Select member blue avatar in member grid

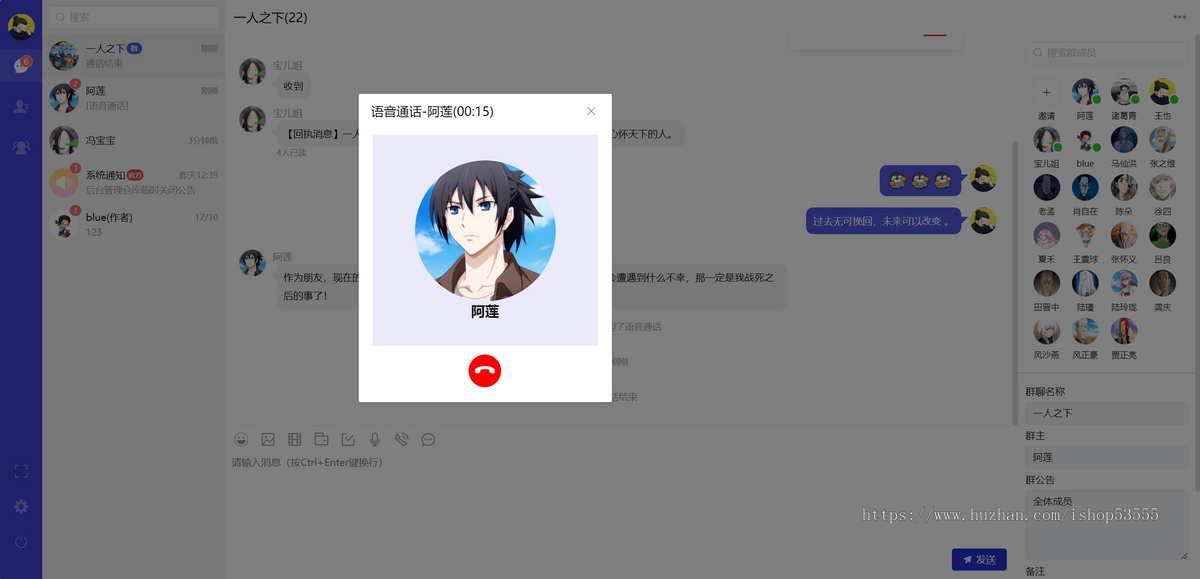click(1085, 140)
